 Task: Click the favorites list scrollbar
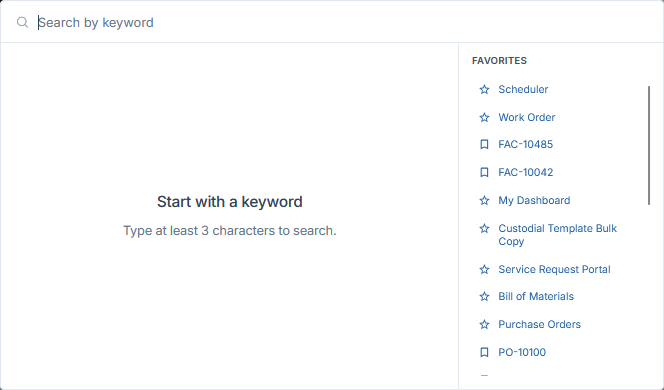tap(649, 146)
